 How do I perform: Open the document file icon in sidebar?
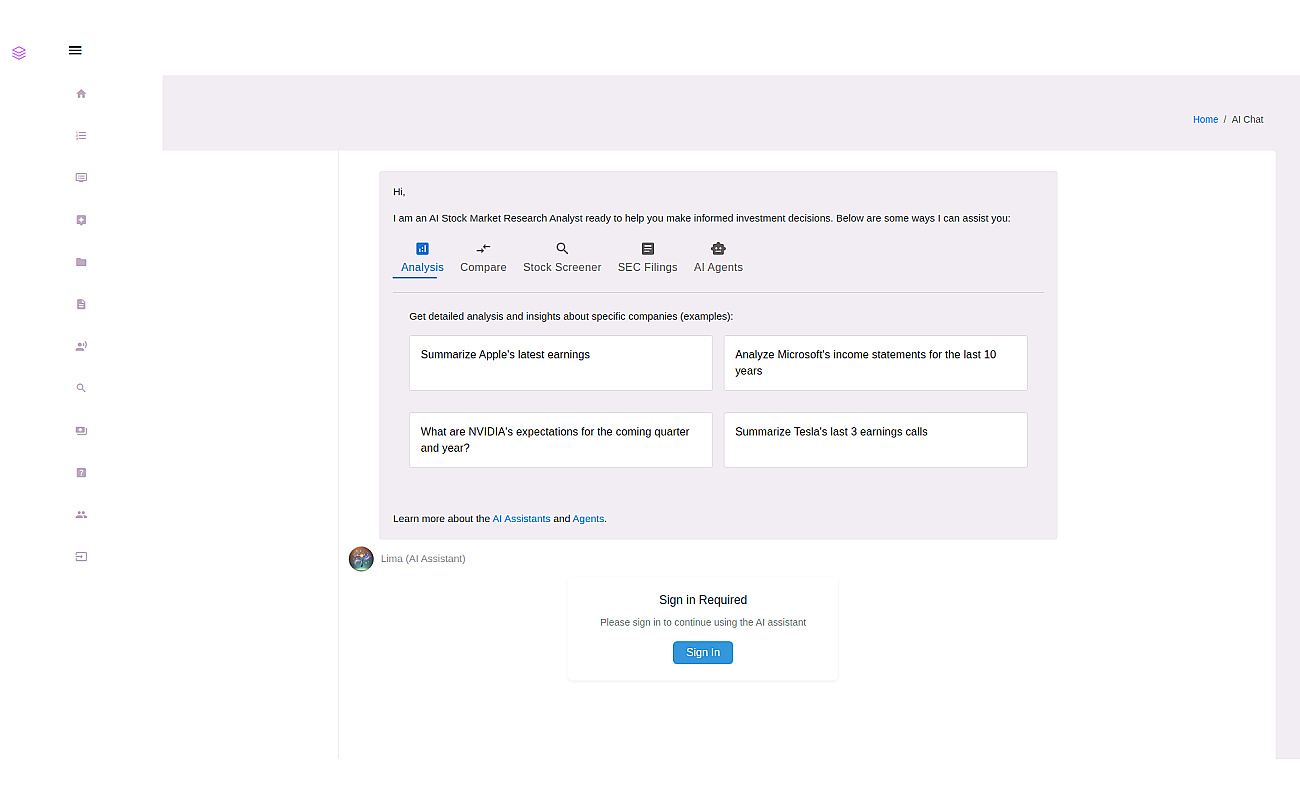tap(81, 304)
